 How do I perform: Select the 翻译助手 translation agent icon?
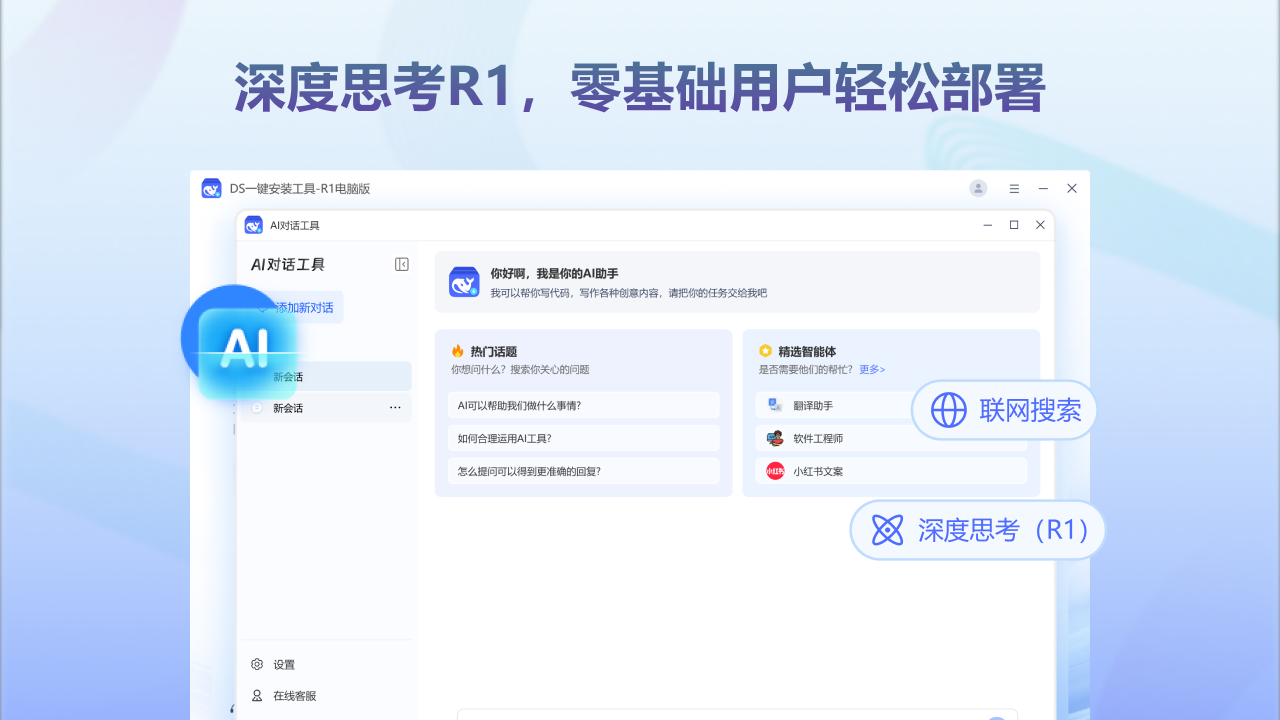(x=773, y=404)
